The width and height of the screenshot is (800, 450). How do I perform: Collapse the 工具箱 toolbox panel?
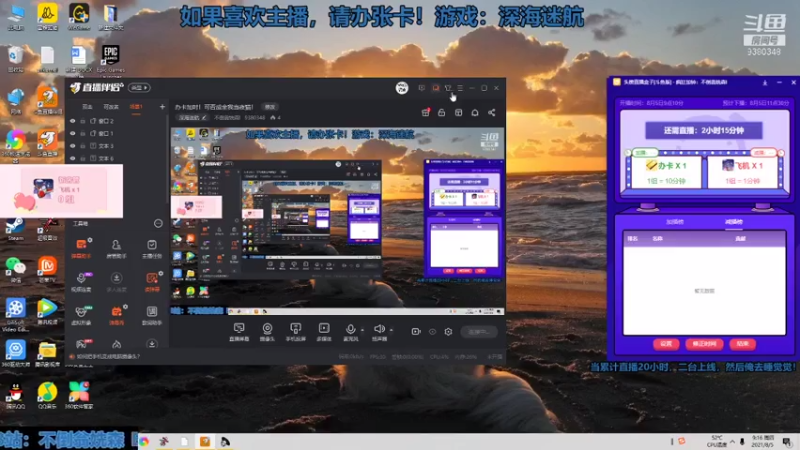[158, 223]
